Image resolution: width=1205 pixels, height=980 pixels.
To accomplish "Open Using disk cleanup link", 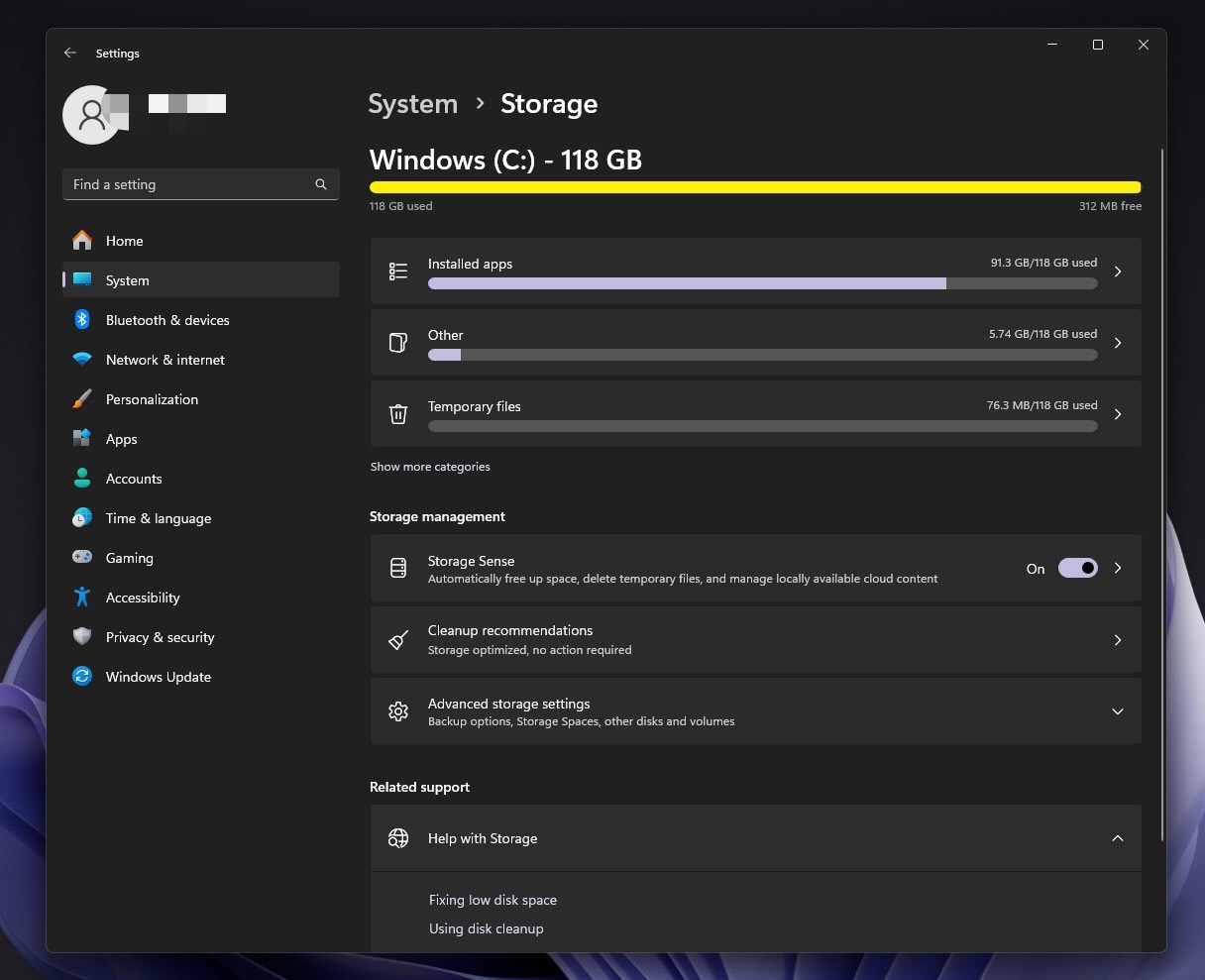I will coord(486,928).
